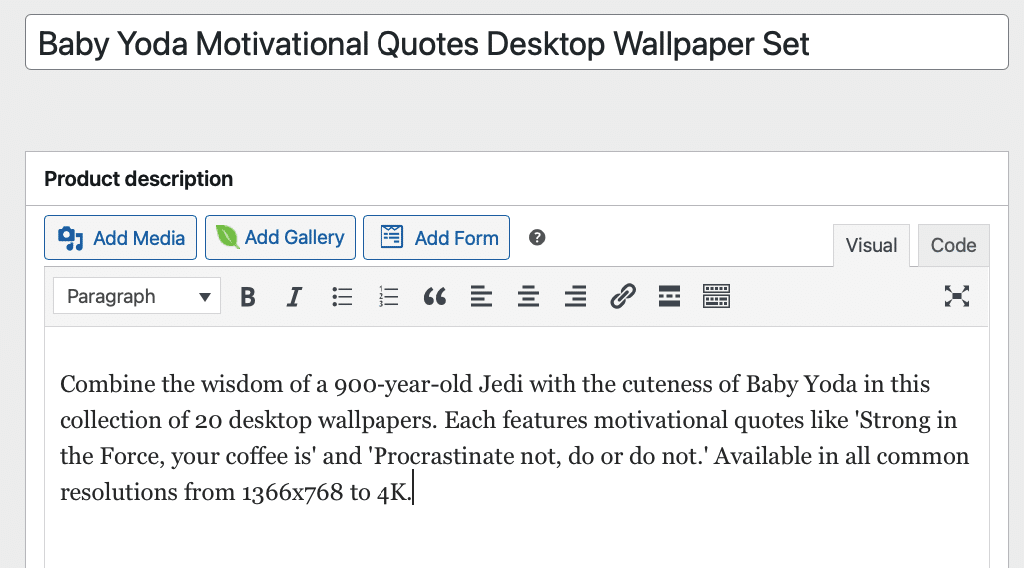Click into the product title field
This screenshot has width=1024, height=568.
click(x=517, y=42)
